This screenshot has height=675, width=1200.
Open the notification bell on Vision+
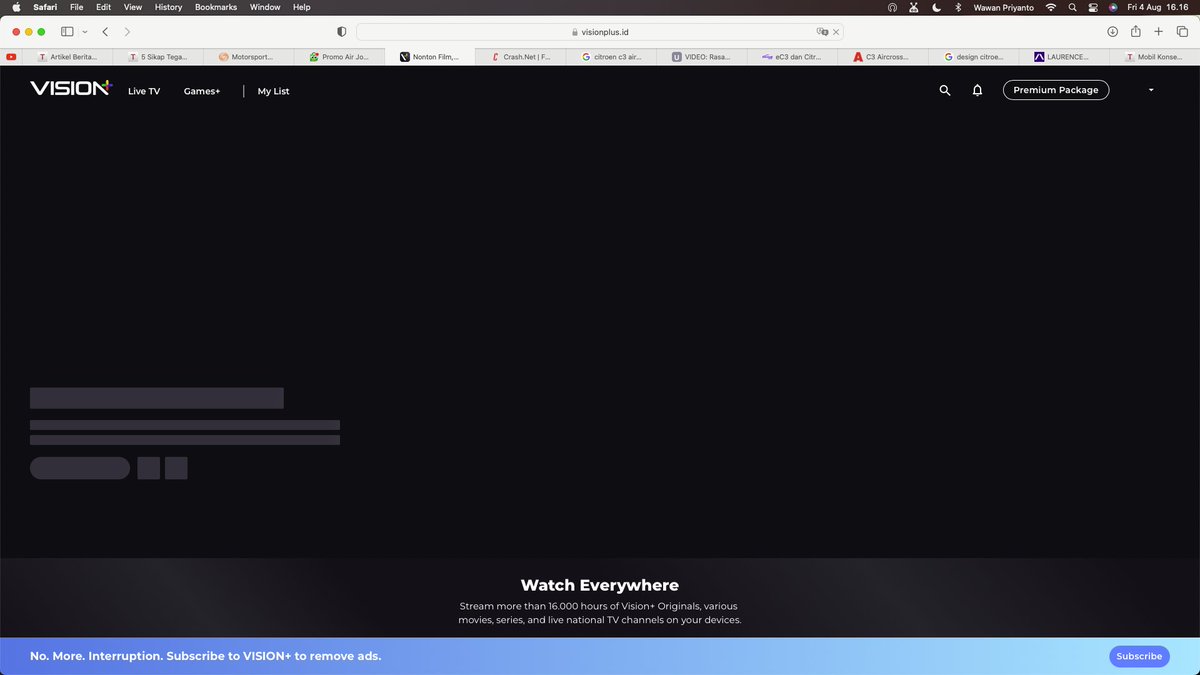click(x=977, y=90)
